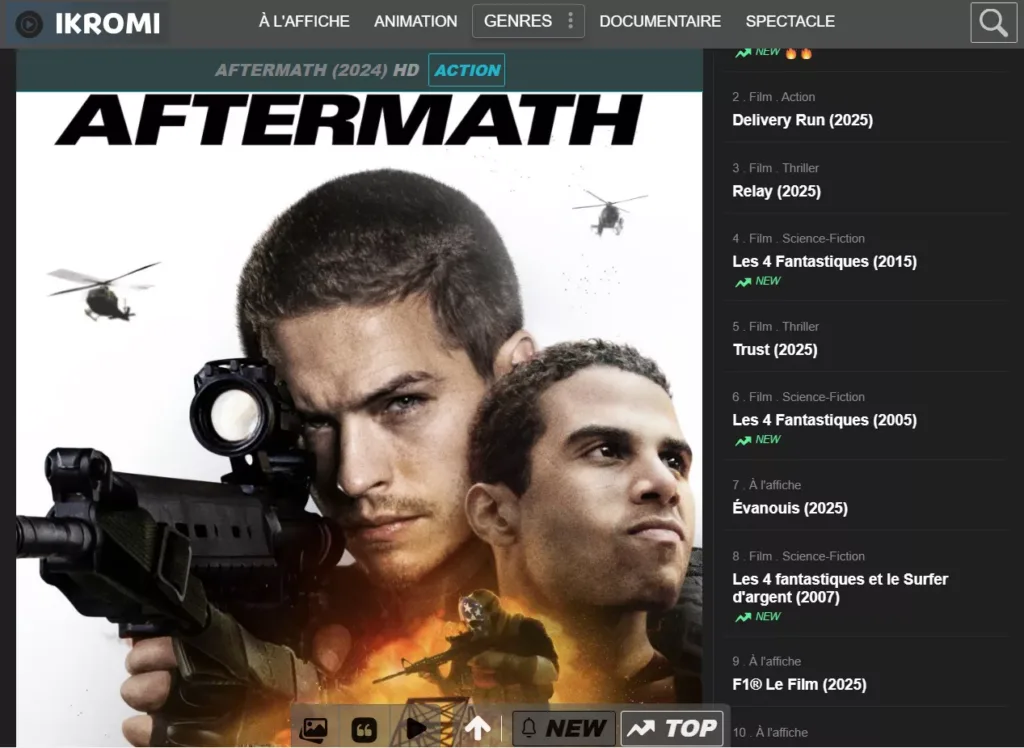Go to À L'AFFICHE menu
The height and width of the screenshot is (748, 1024).
pyautogui.click(x=304, y=22)
